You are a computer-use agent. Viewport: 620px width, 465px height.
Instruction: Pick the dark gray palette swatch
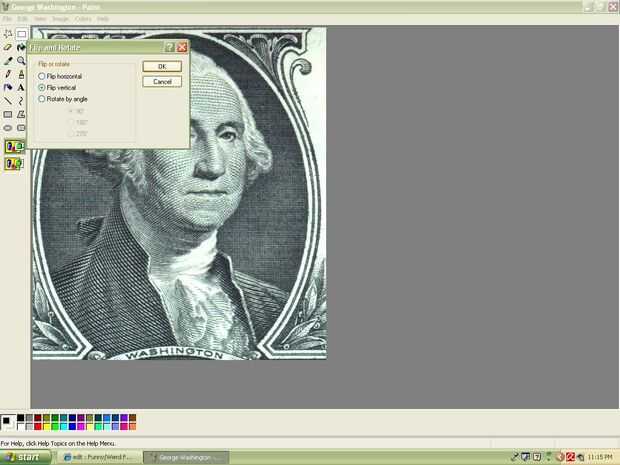(29, 418)
